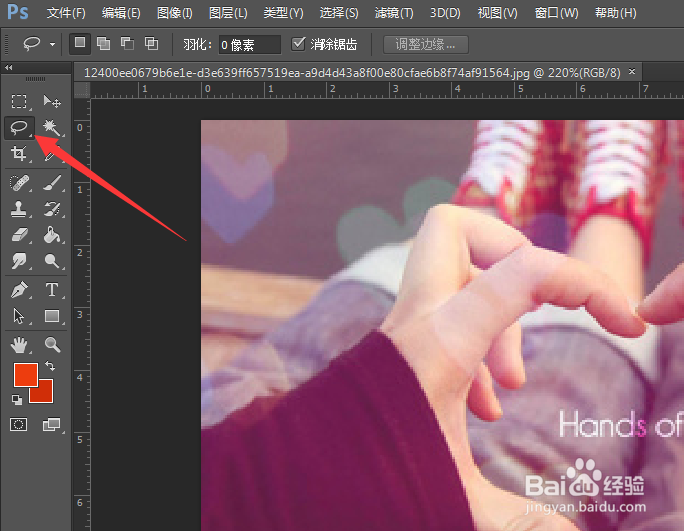Select the Zoom tool

52,345
